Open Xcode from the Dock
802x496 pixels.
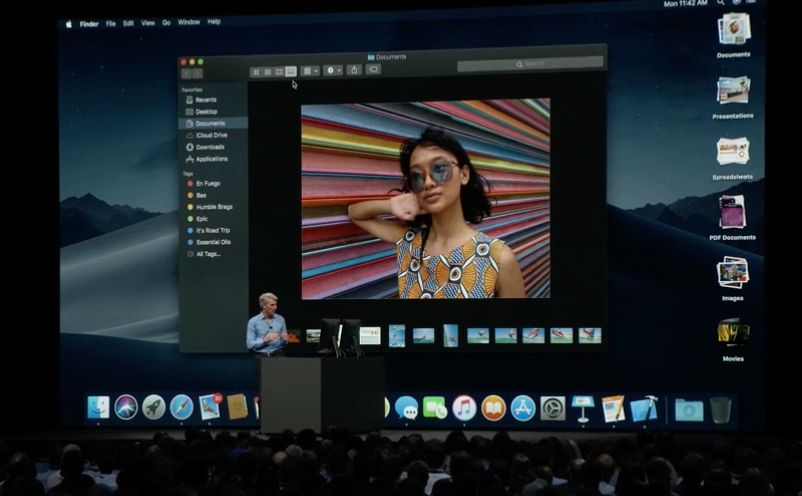644,409
